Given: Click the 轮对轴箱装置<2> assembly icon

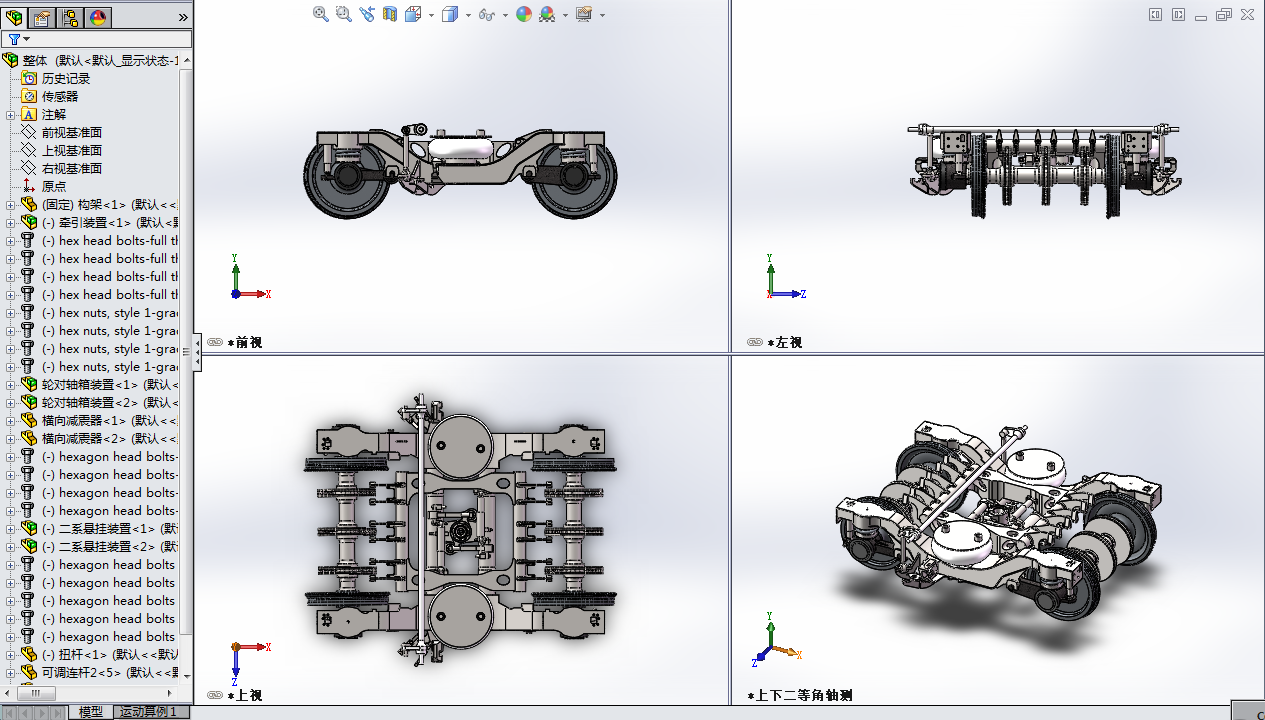Looking at the screenshot, I should pyautogui.click(x=28, y=402).
